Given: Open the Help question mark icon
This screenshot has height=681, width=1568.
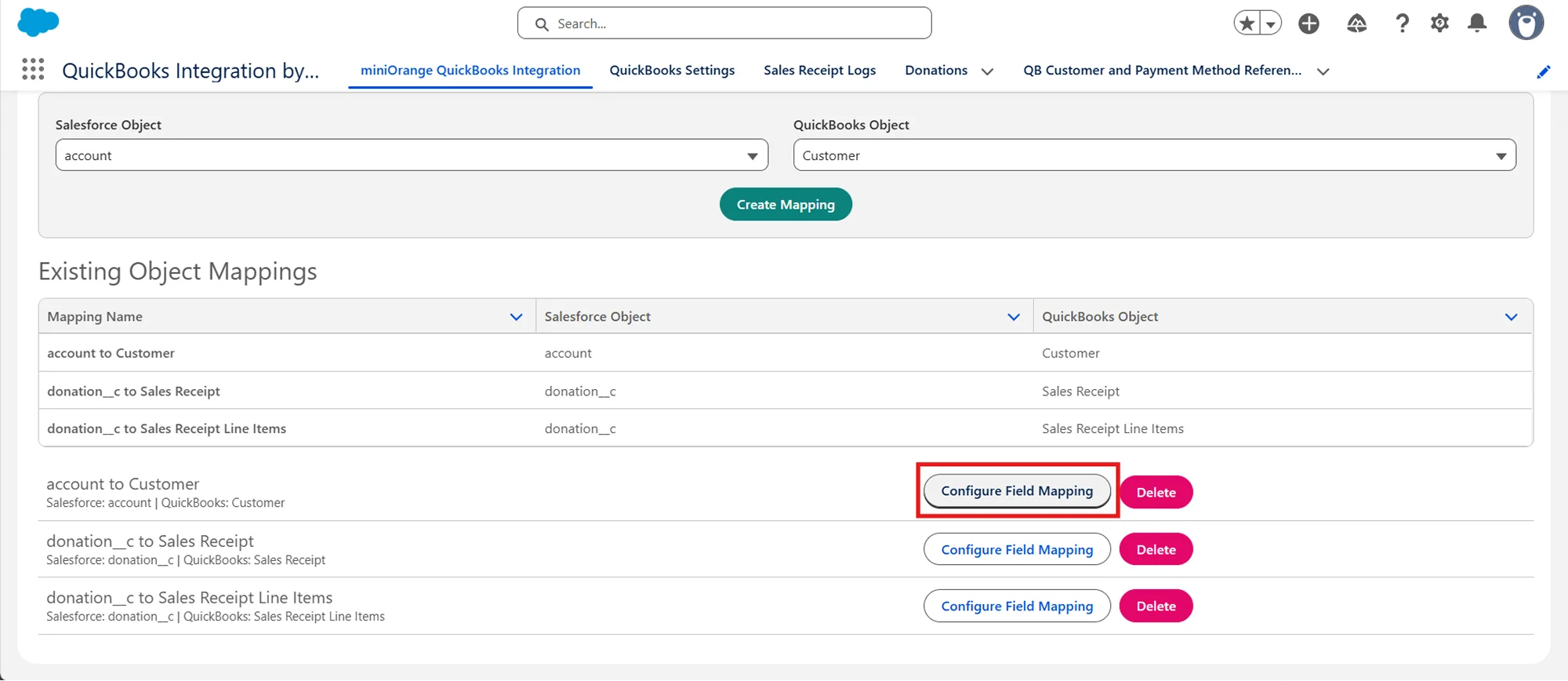Looking at the screenshot, I should (x=1402, y=24).
